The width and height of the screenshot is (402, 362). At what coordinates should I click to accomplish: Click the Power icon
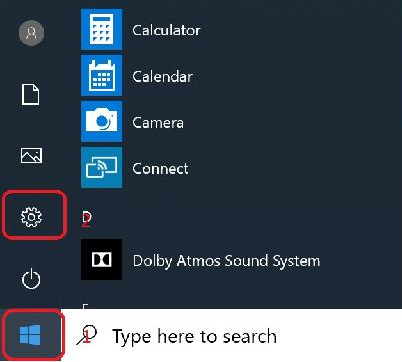point(31,278)
